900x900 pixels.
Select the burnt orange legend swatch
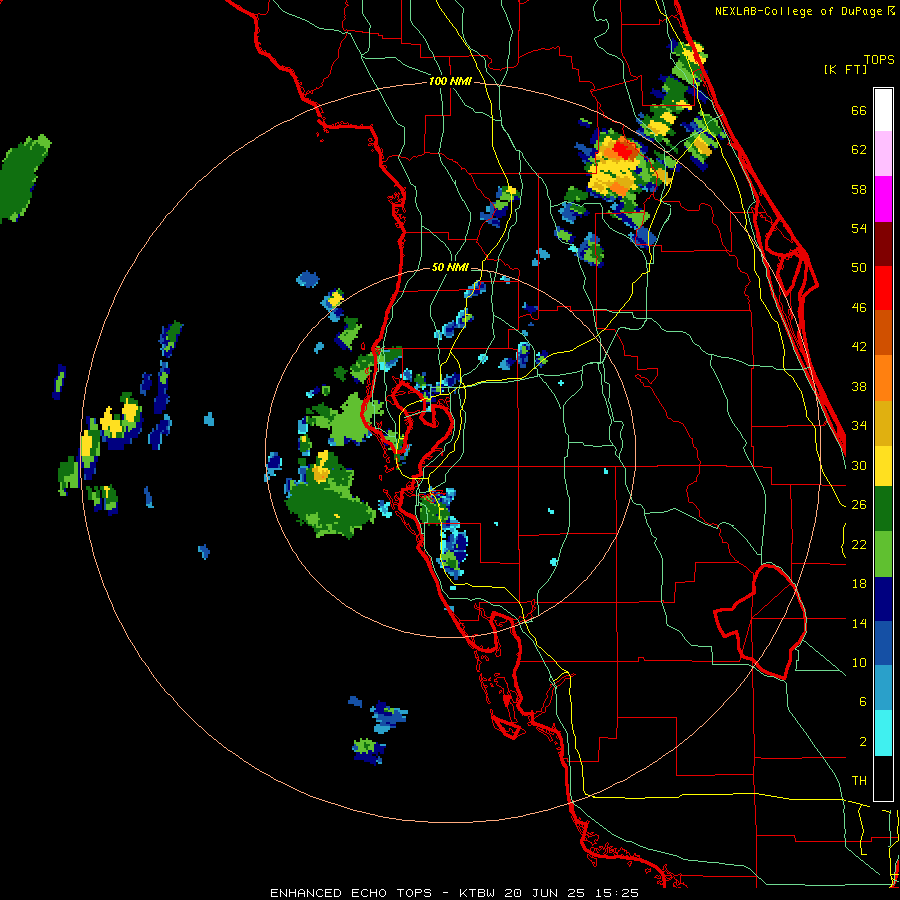(883, 333)
